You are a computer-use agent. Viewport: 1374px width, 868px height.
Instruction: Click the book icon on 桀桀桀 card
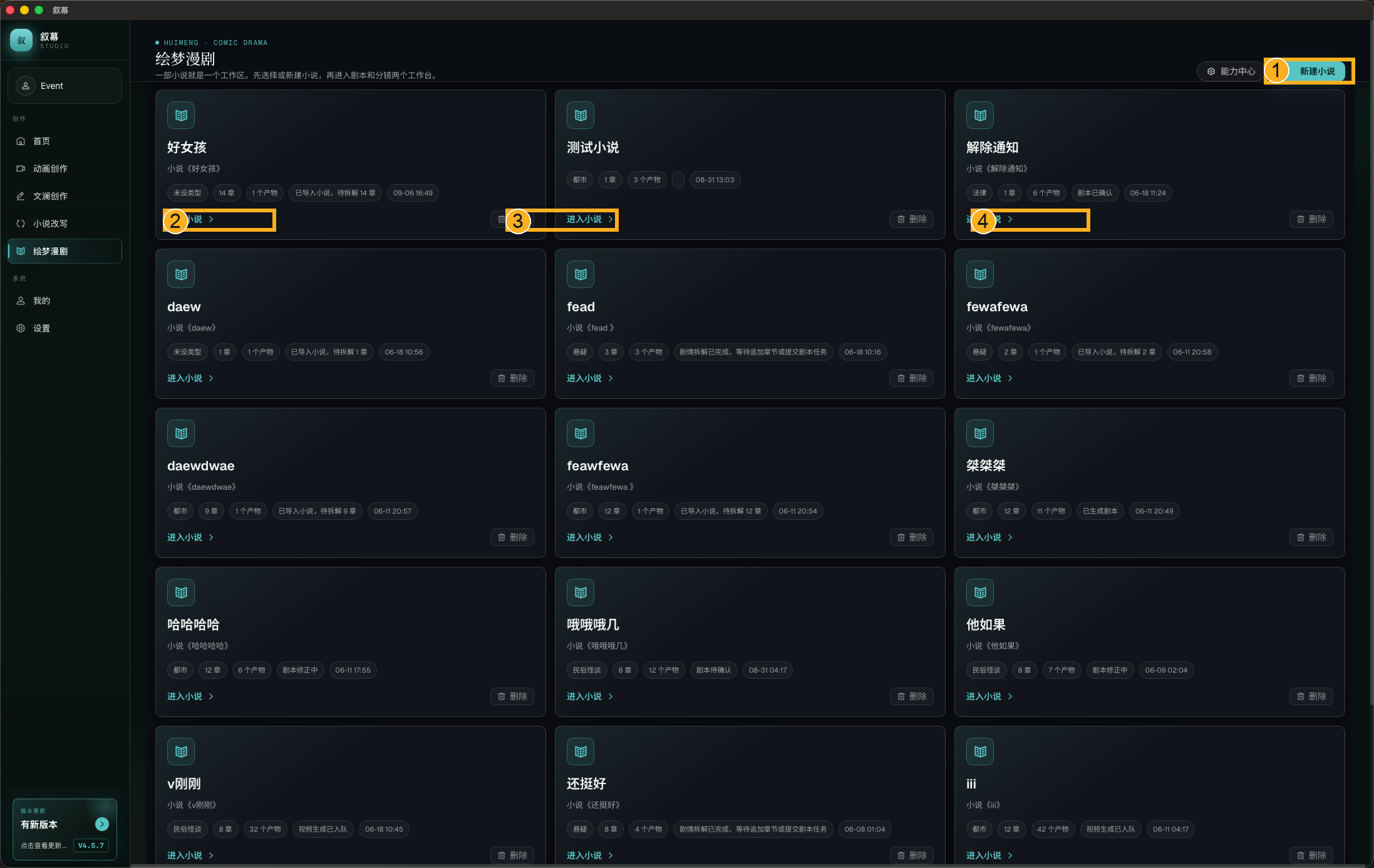(x=980, y=433)
